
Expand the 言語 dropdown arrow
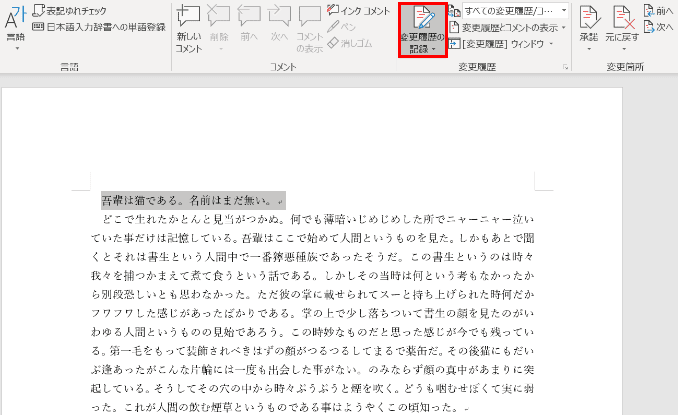click(17, 48)
